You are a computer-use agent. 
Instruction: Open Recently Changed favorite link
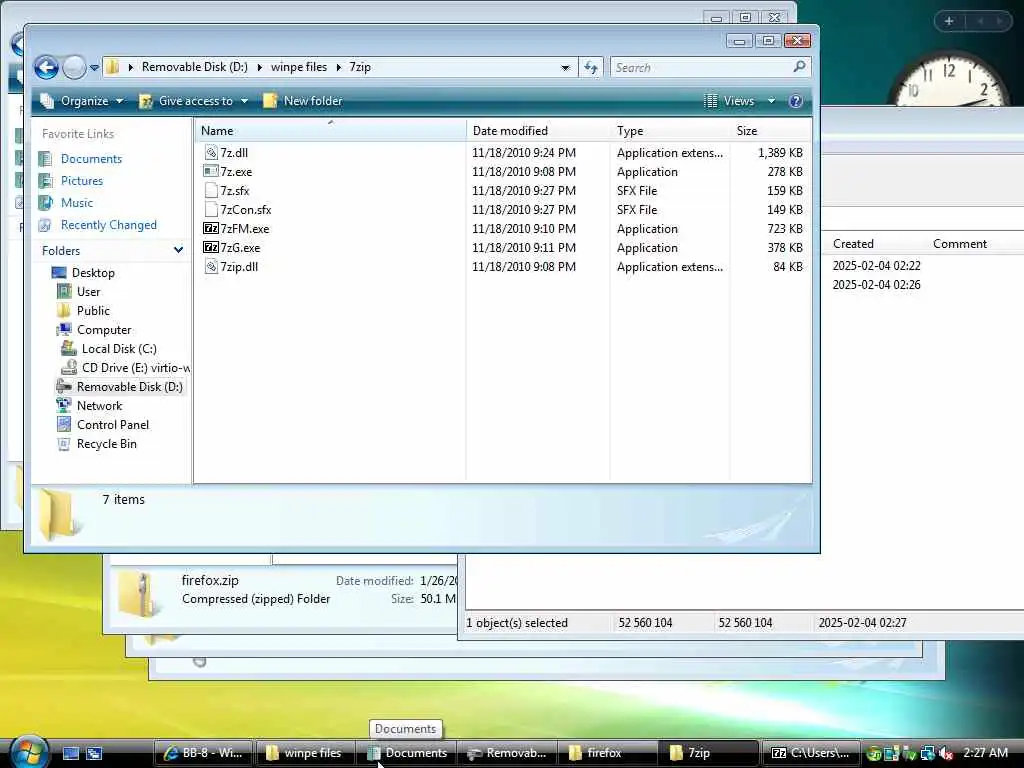click(108, 225)
